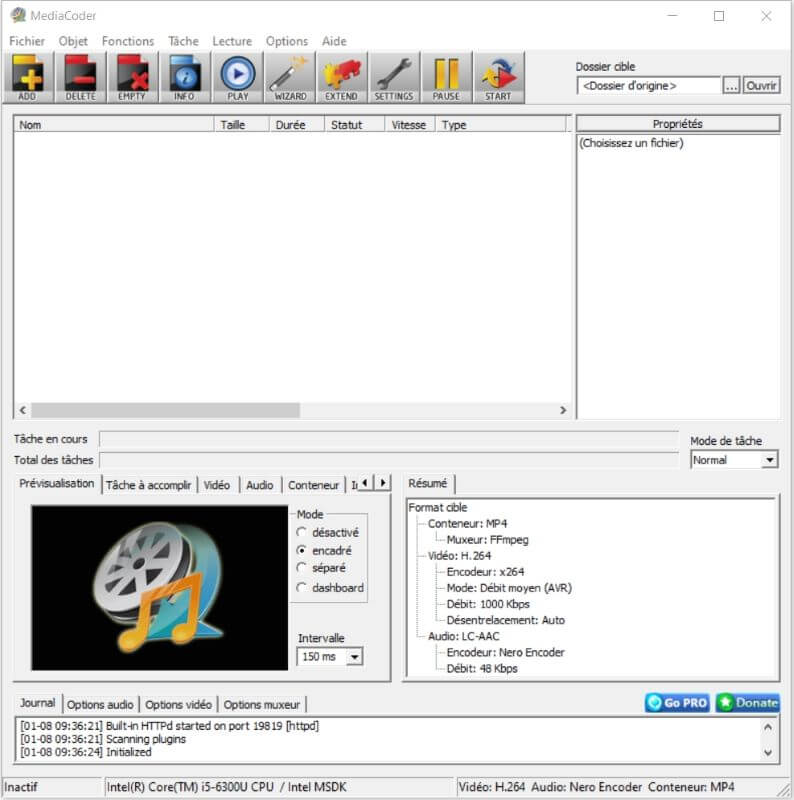794x800 pixels.
Task: Open the EXTEND plugins icon
Action: [342, 78]
